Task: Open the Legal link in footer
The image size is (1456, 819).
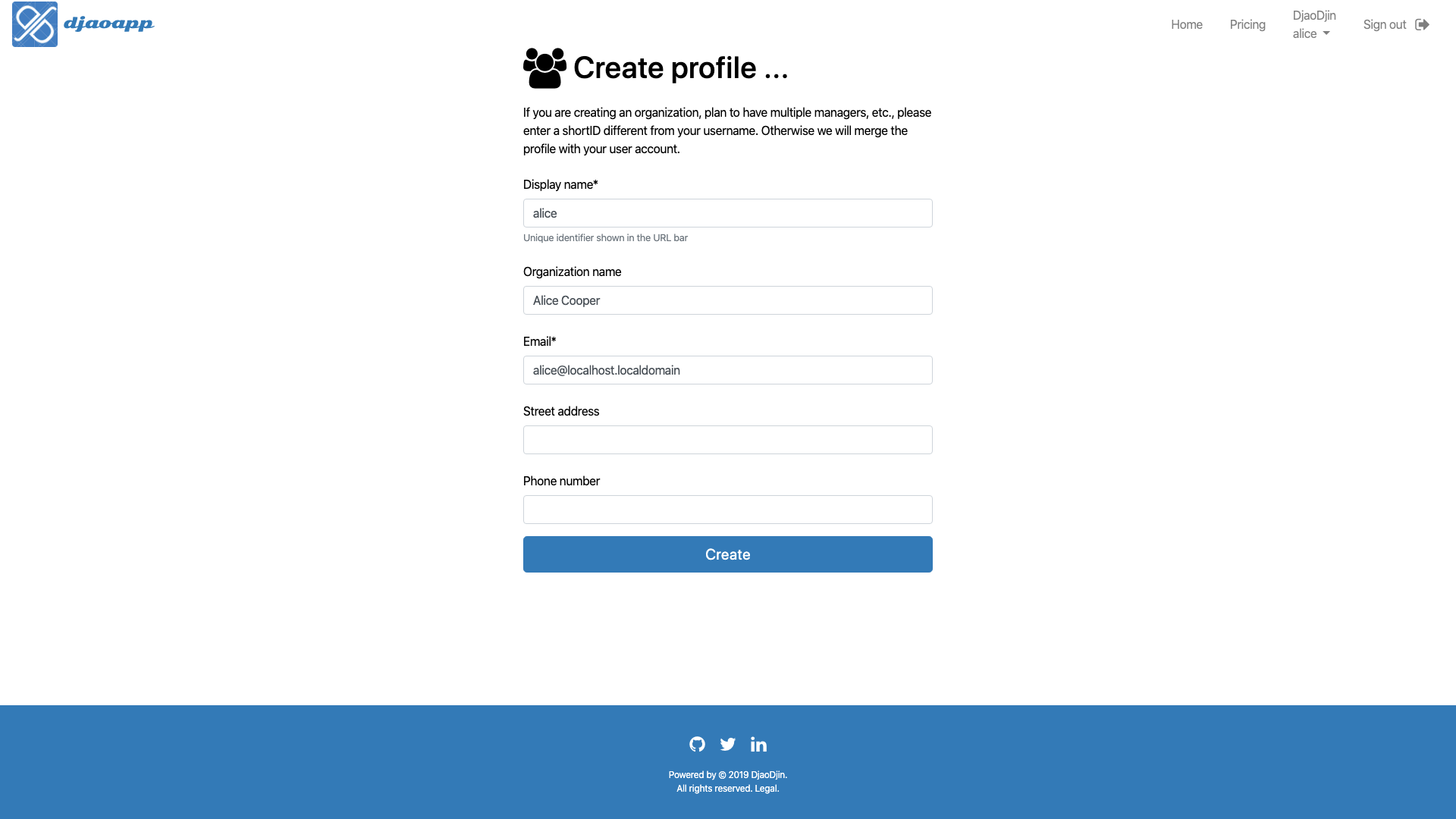Action: 765,789
